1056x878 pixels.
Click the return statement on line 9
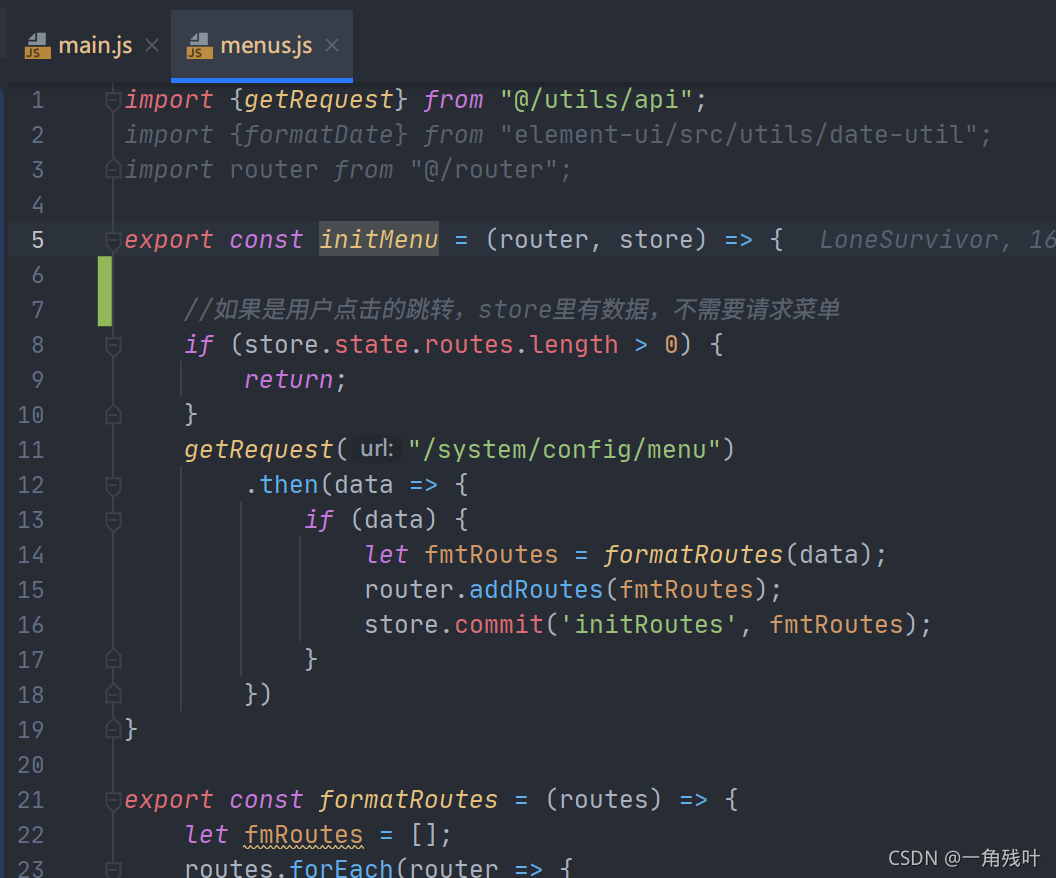click(x=288, y=380)
